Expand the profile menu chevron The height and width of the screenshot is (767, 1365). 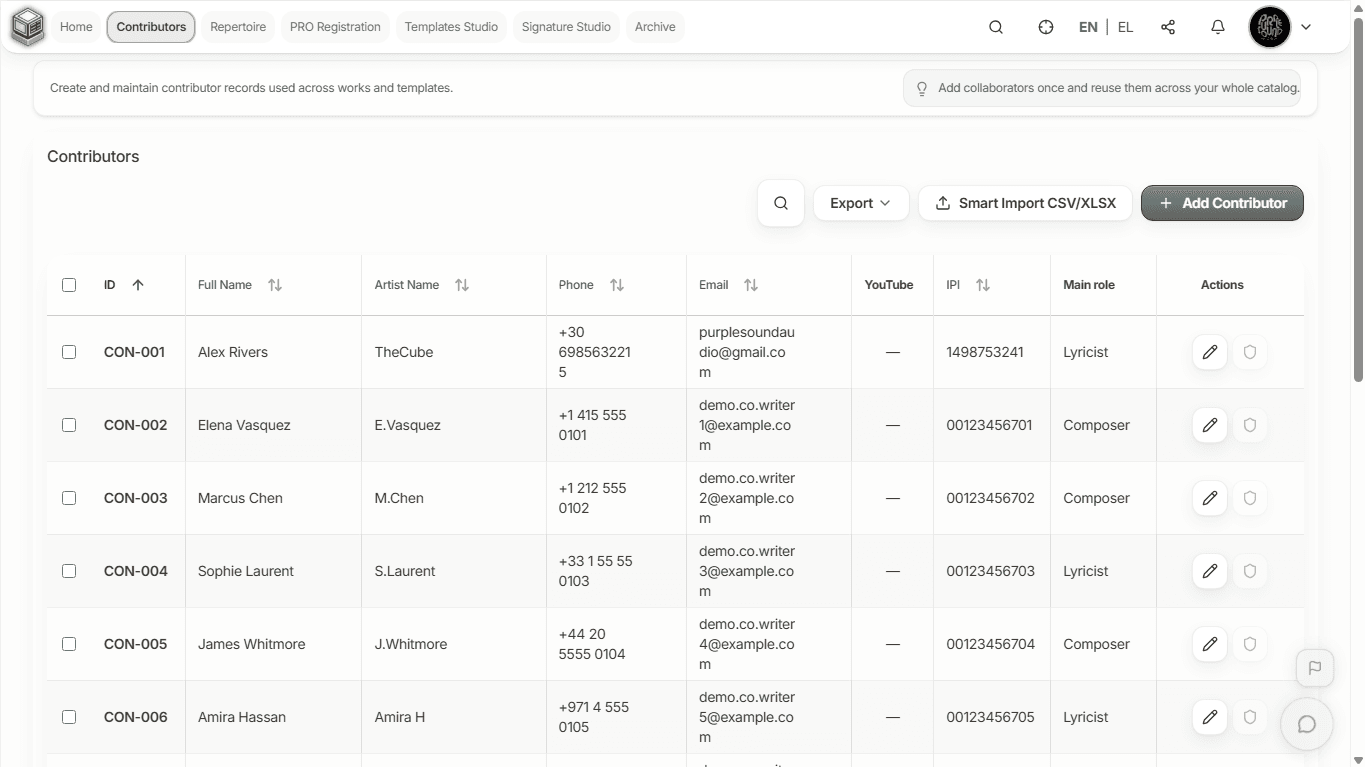1306,27
